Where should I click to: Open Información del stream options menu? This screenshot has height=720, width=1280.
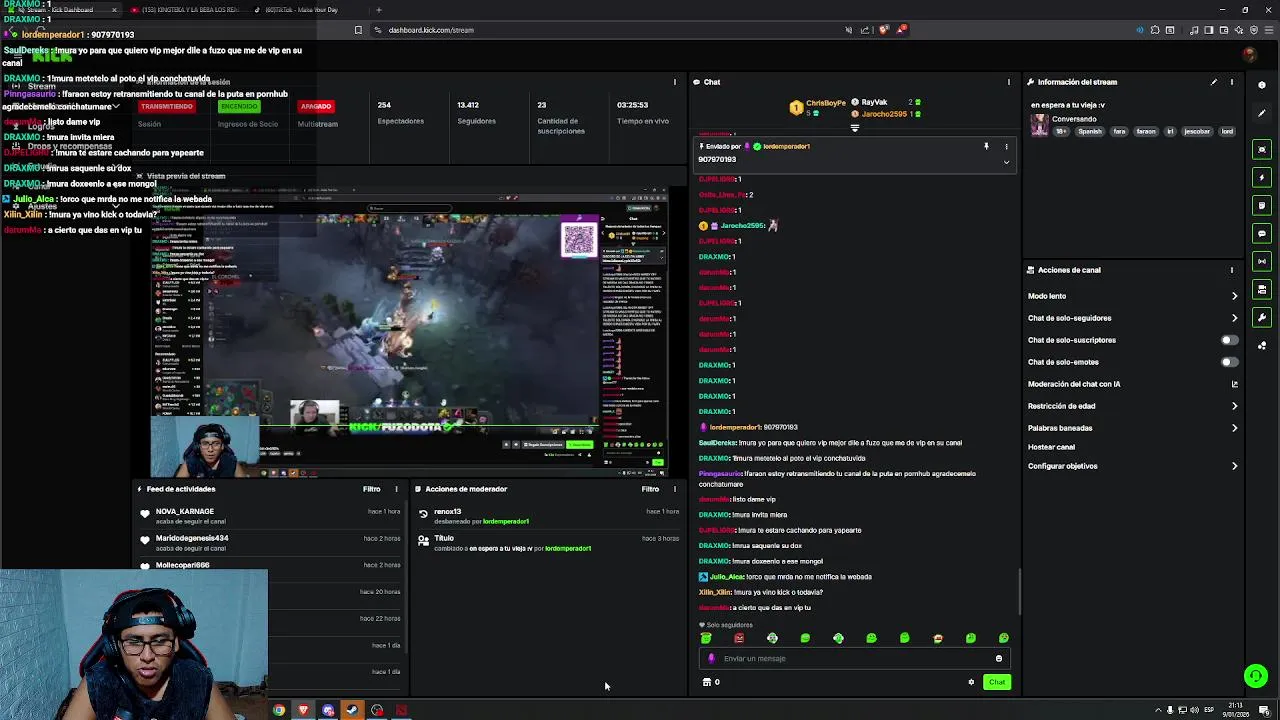(x=1232, y=82)
